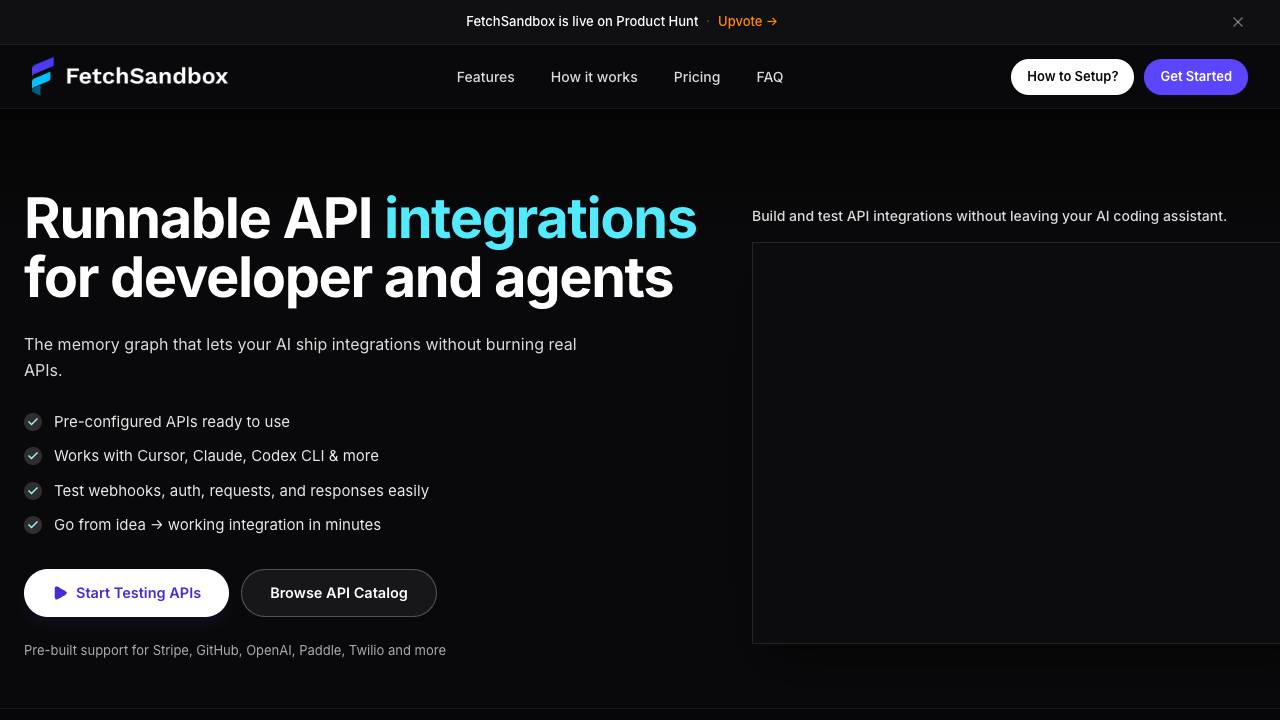Click checkmark icon beside Test webhooks
The width and height of the screenshot is (1280, 720).
click(x=33, y=491)
